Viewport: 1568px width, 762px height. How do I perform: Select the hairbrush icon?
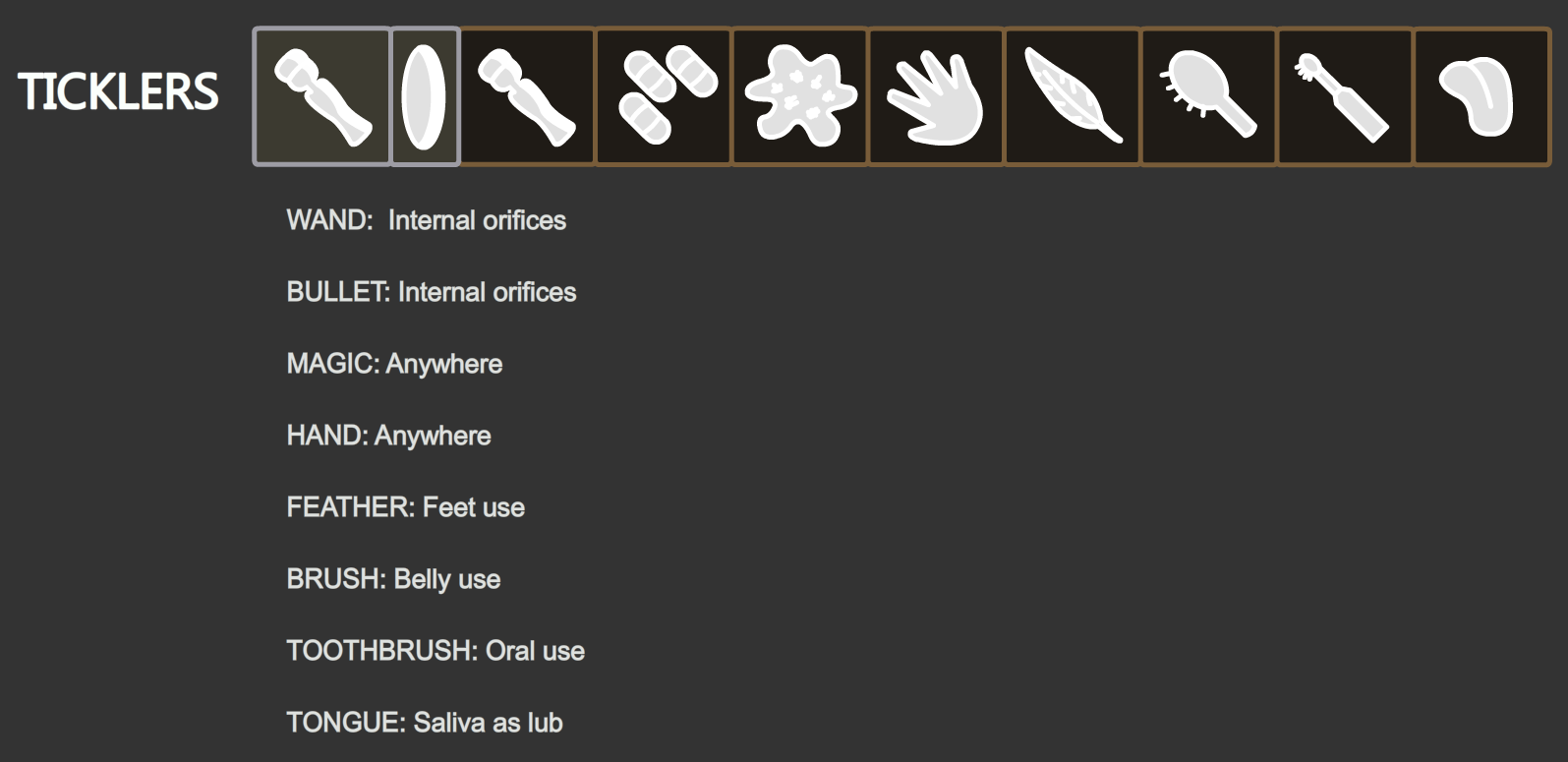1209,96
